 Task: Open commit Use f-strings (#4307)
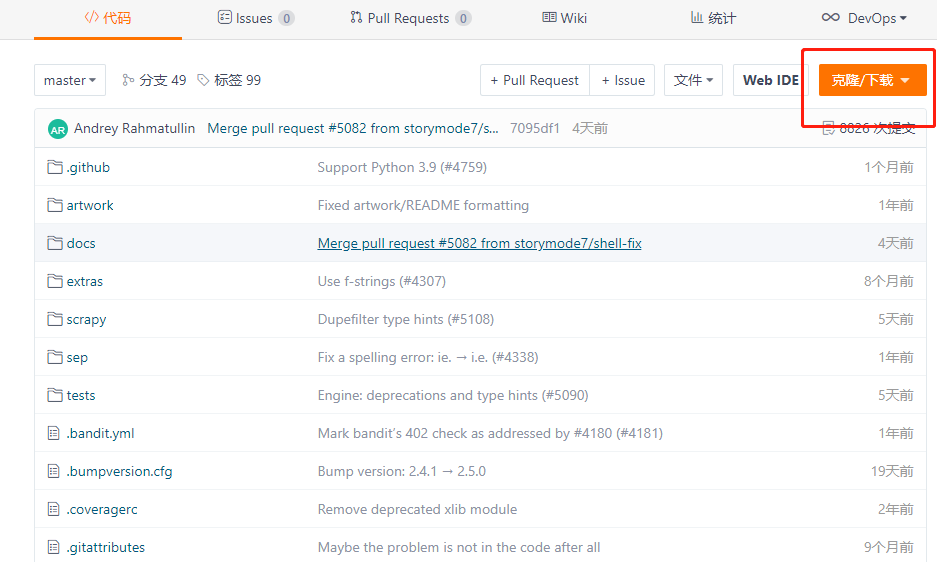pyautogui.click(x=382, y=282)
